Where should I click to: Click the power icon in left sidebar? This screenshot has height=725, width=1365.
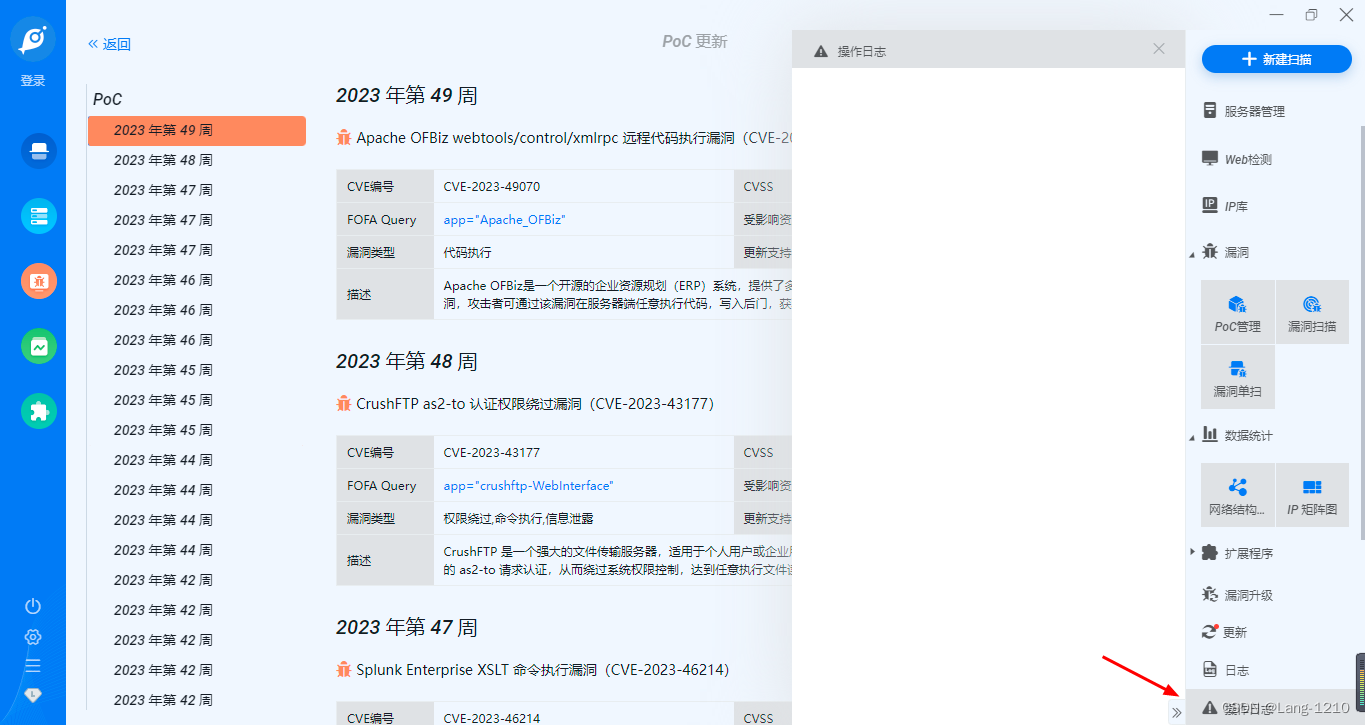click(33, 606)
